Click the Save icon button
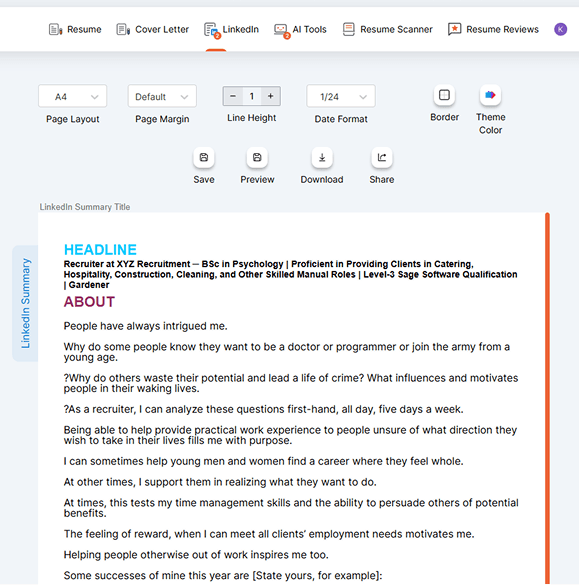The image size is (579, 585). 204,157
